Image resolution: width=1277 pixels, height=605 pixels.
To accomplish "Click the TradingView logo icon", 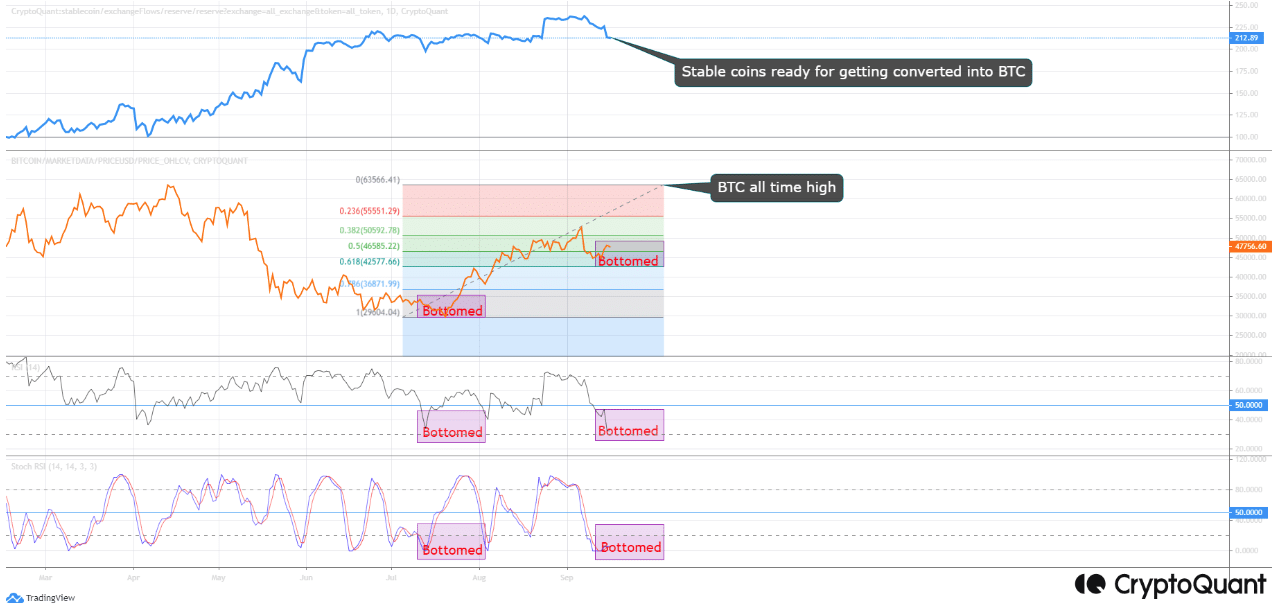I will [14, 597].
